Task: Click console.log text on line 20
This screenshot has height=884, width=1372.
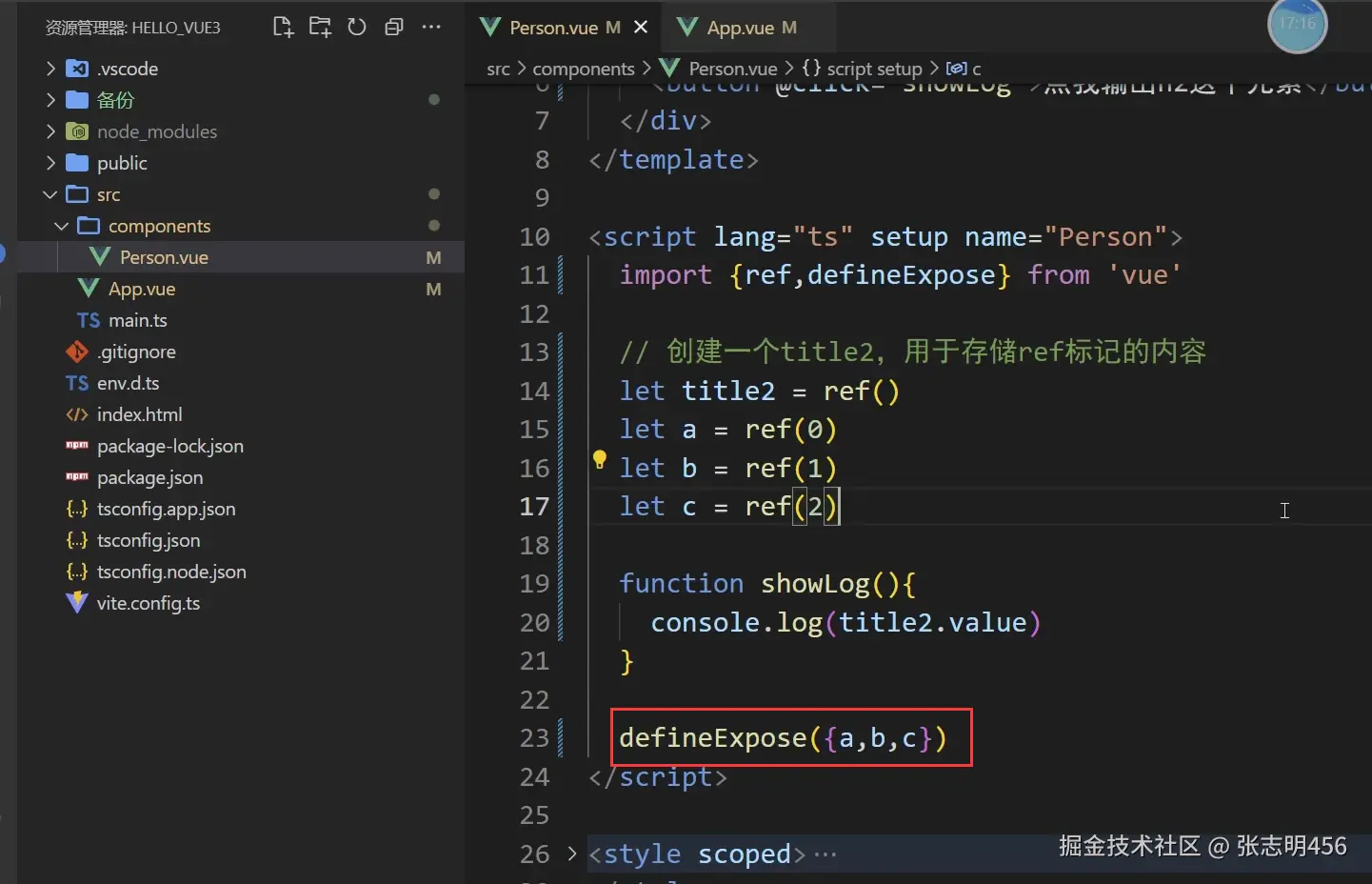Action: click(737, 623)
